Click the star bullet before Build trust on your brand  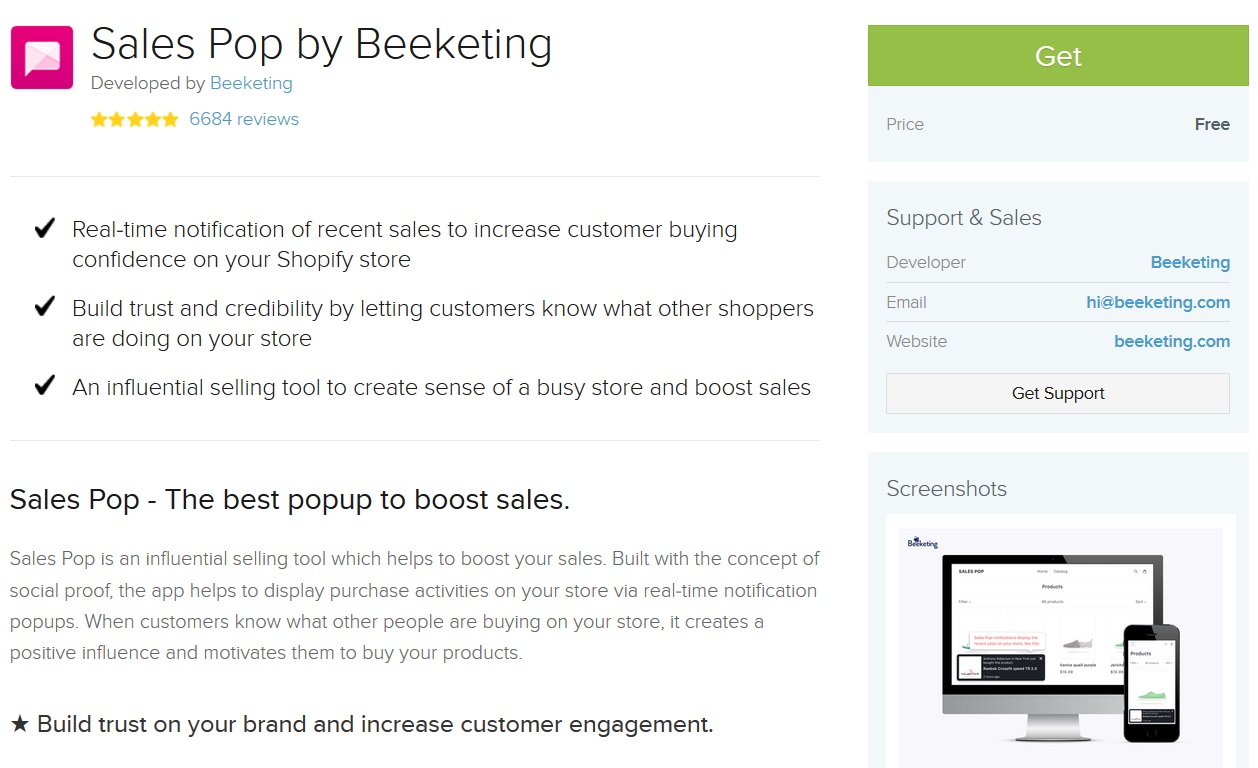[x=20, y=724]
